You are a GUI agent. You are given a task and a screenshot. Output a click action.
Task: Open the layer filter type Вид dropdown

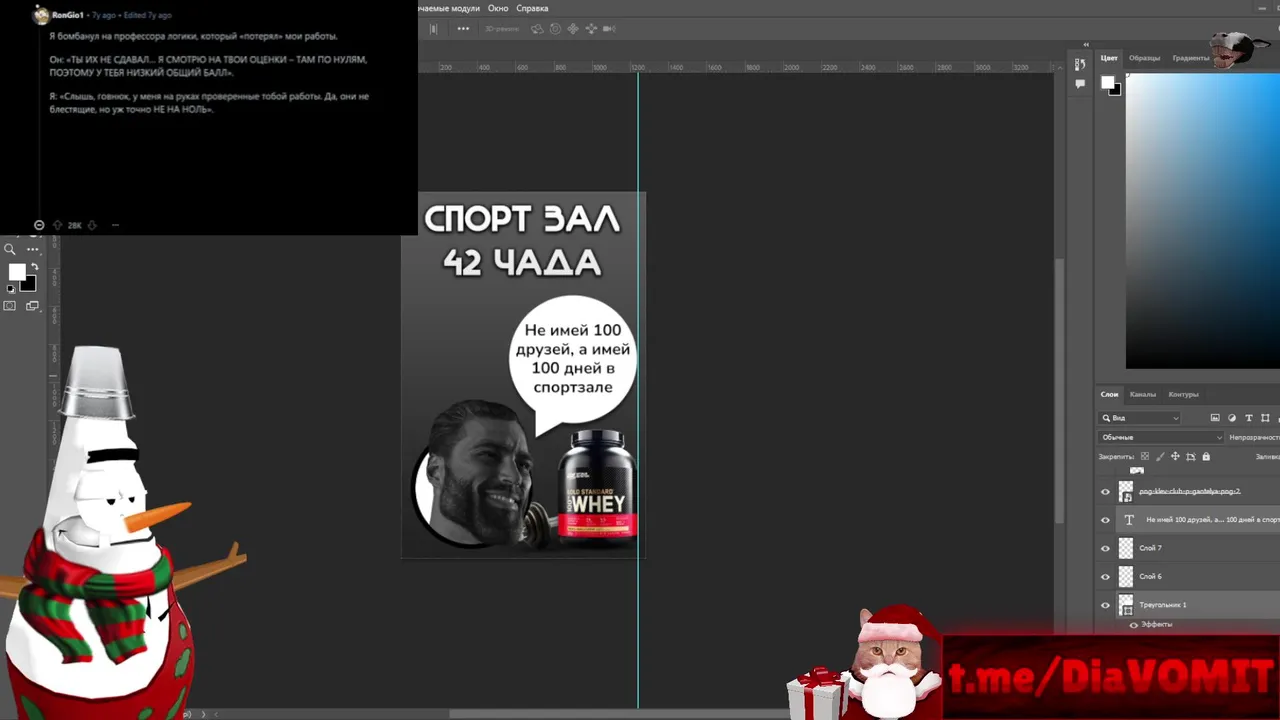click(x=1140, y=418)
